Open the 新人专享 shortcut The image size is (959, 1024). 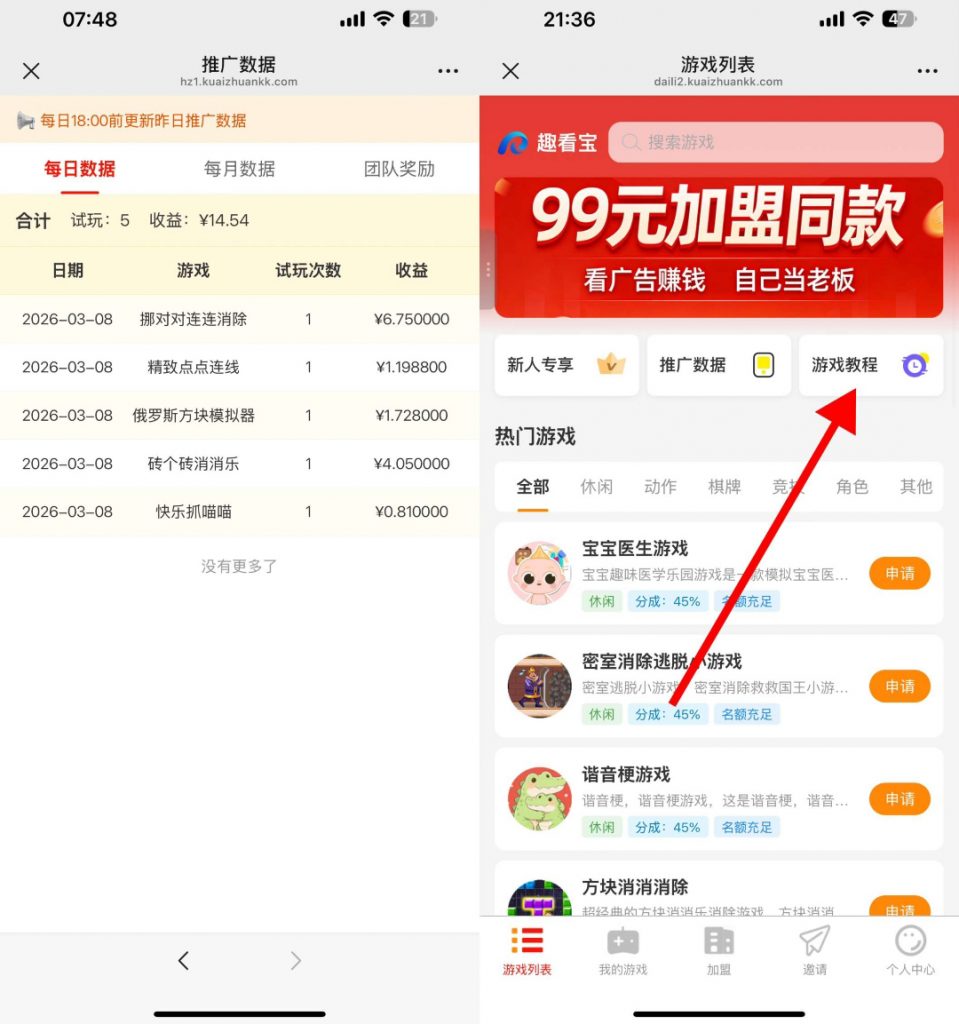click(x=566, y=365)
